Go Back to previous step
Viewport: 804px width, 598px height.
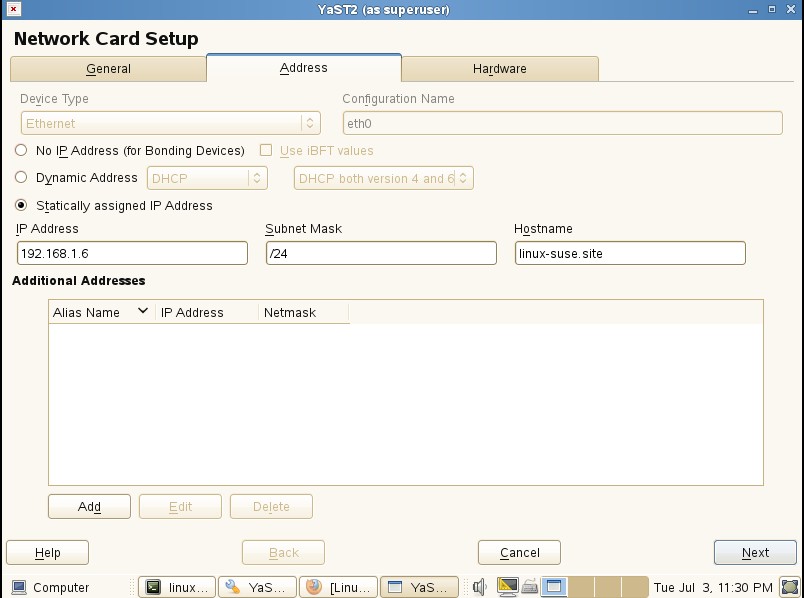click(284, 553)
